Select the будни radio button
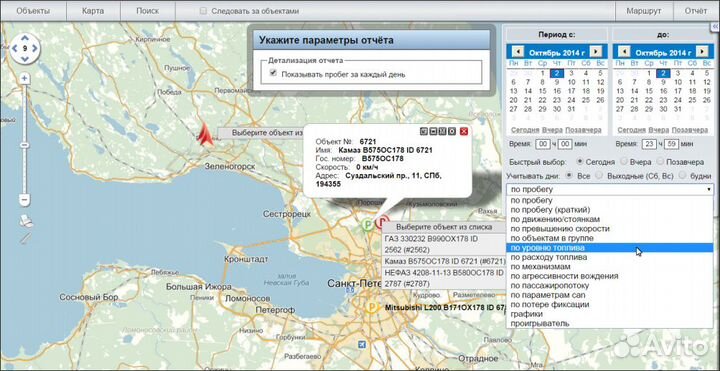720x371 pixels. [x=682, y=175]
